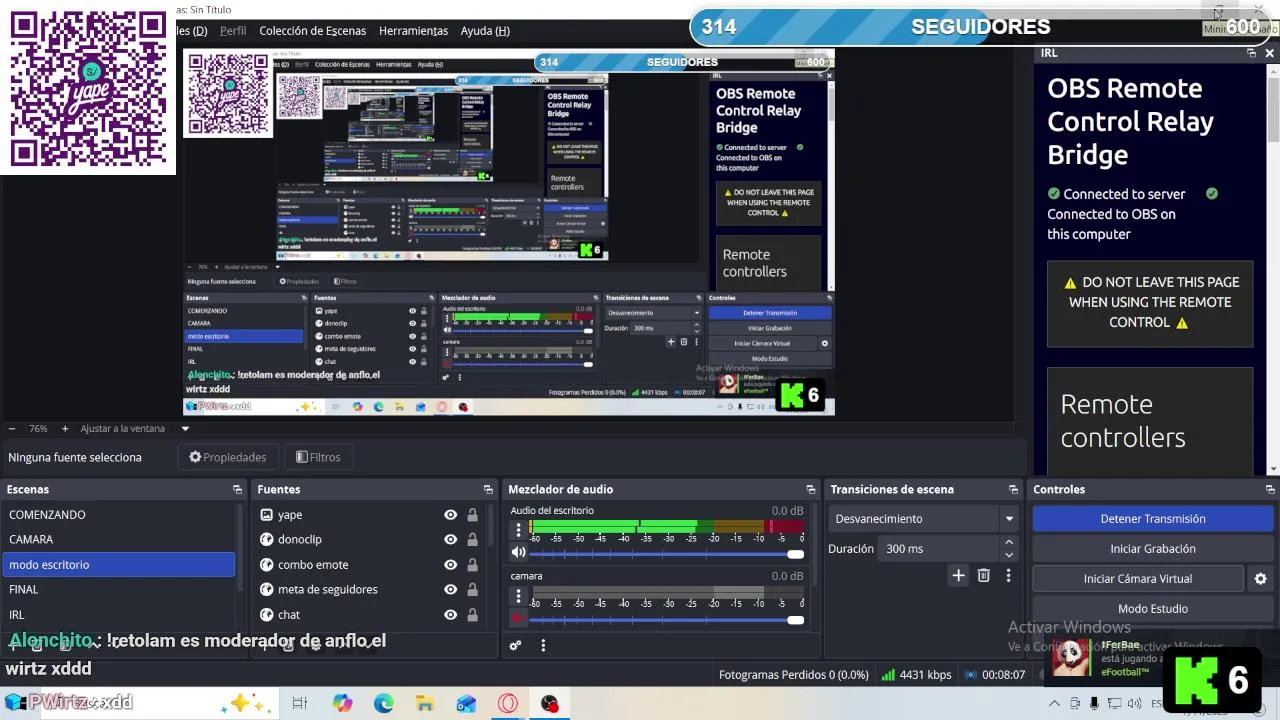Click Iniciar Grabación button

click(1153, 549)
